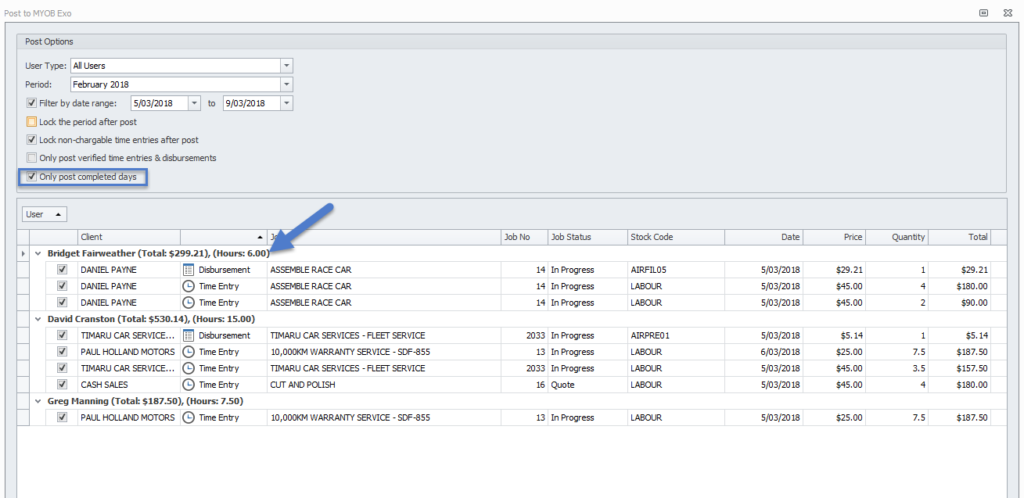Image resolution: width=1024 pixels, height=498 pixels.
Task: Uncheck the AIRFIL05 disbursement row checkbox
Action: point(62,270)
